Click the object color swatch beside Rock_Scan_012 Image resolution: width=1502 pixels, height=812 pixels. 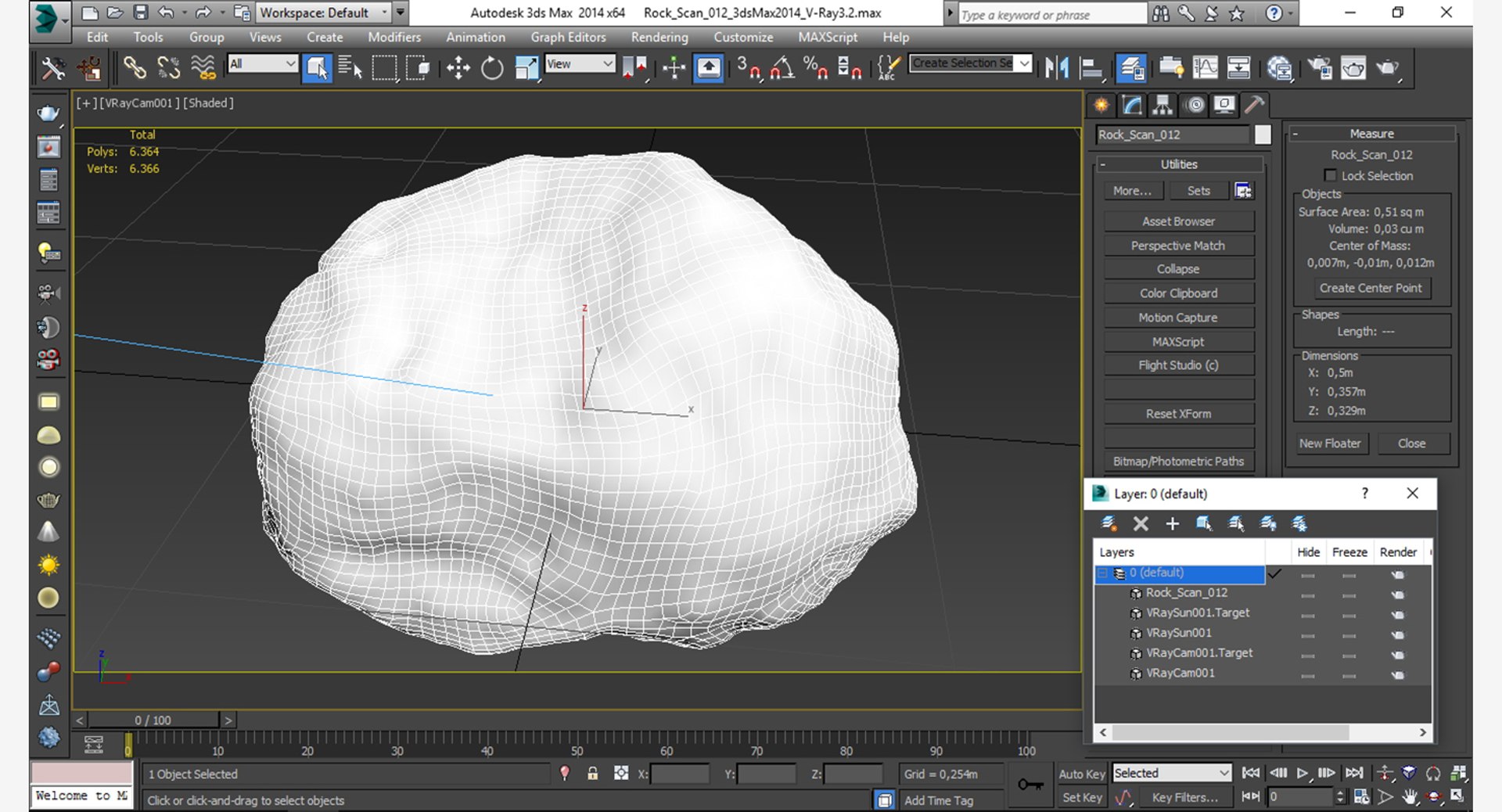[1263, 135]
